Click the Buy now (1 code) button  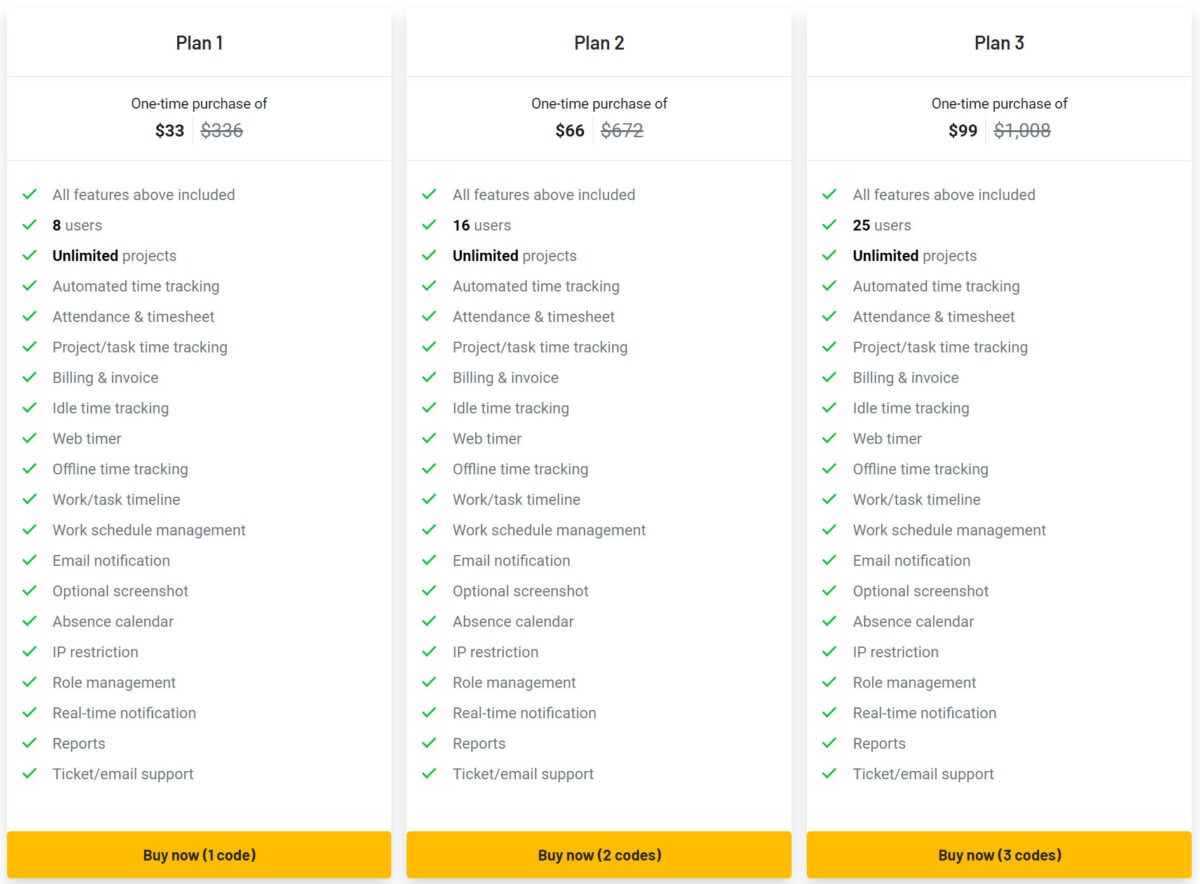(199, 855)
